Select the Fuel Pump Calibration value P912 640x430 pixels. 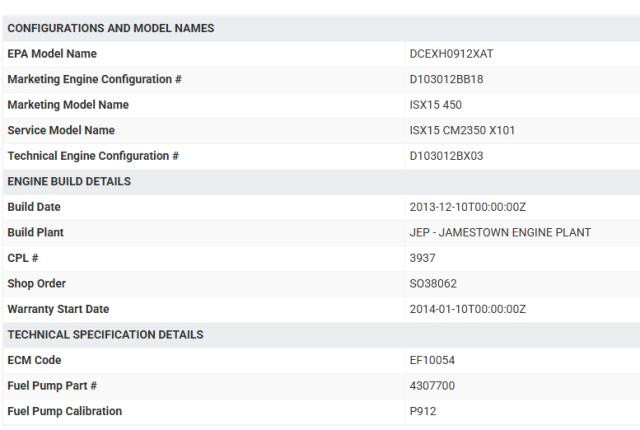pyautogui.click(x=422, y=411)
